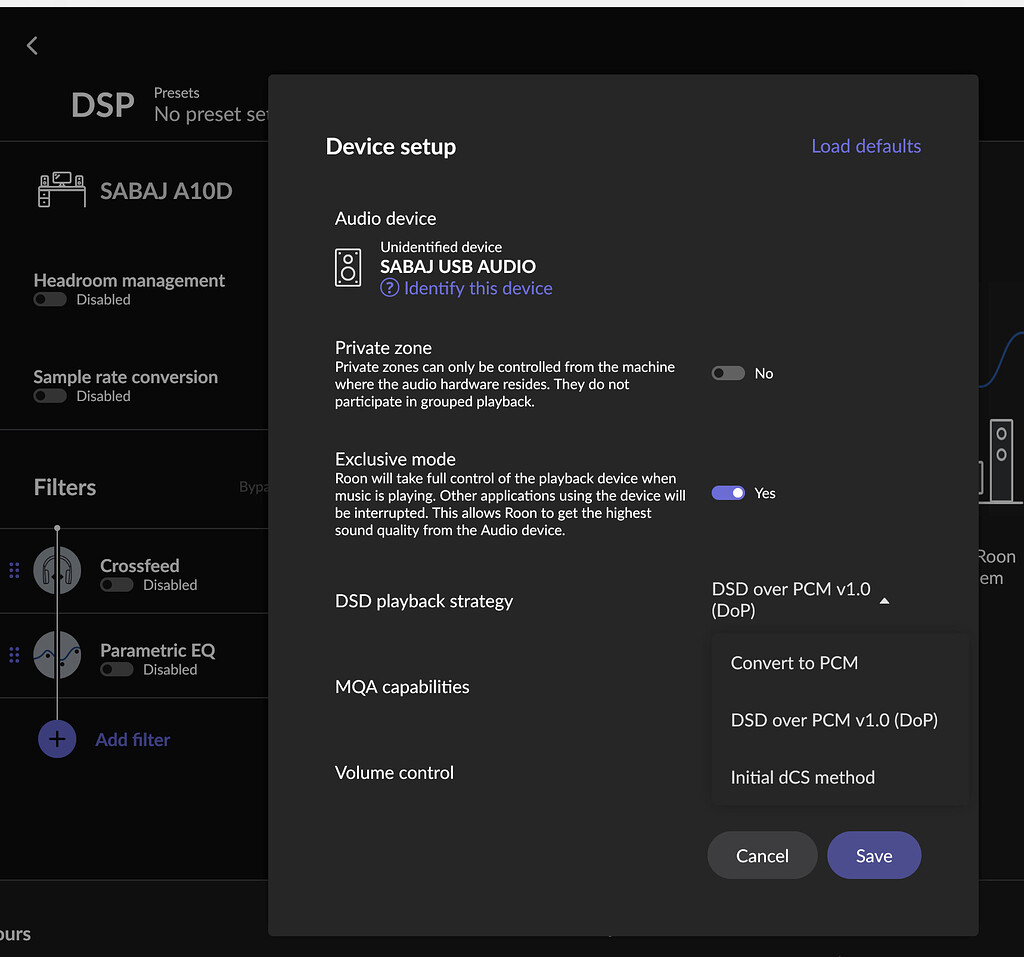Click the SABAJ USB AUDIO device name
Viewport: 1024px width, 957px height.
pyautogui.click(x=458, y=267)
